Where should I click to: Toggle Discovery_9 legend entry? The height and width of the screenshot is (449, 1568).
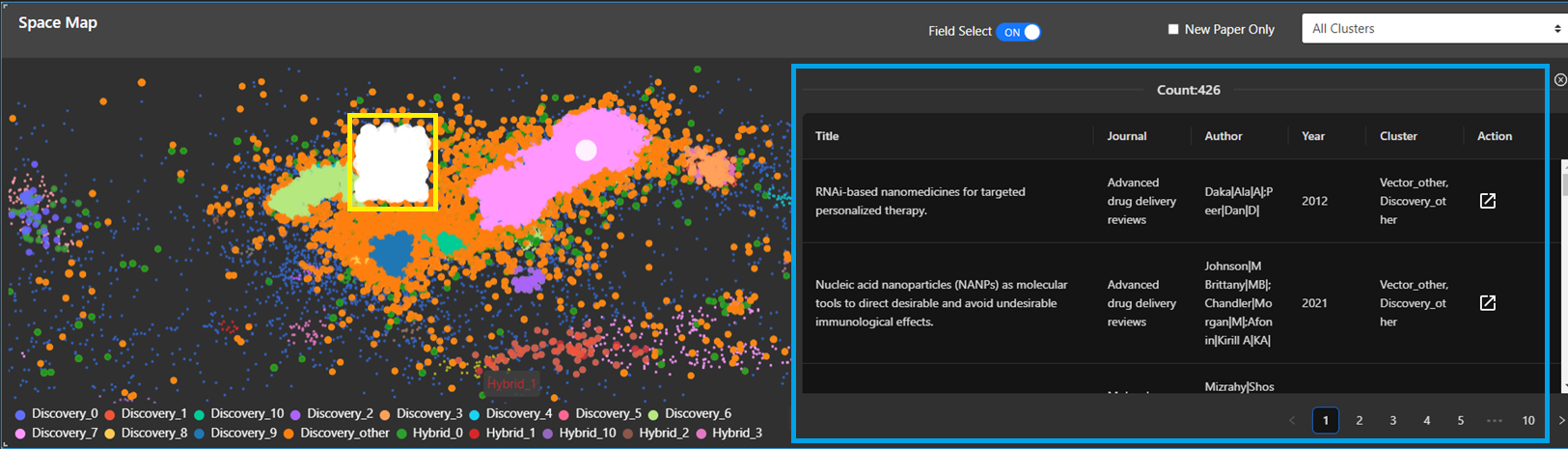click(234, 433)
